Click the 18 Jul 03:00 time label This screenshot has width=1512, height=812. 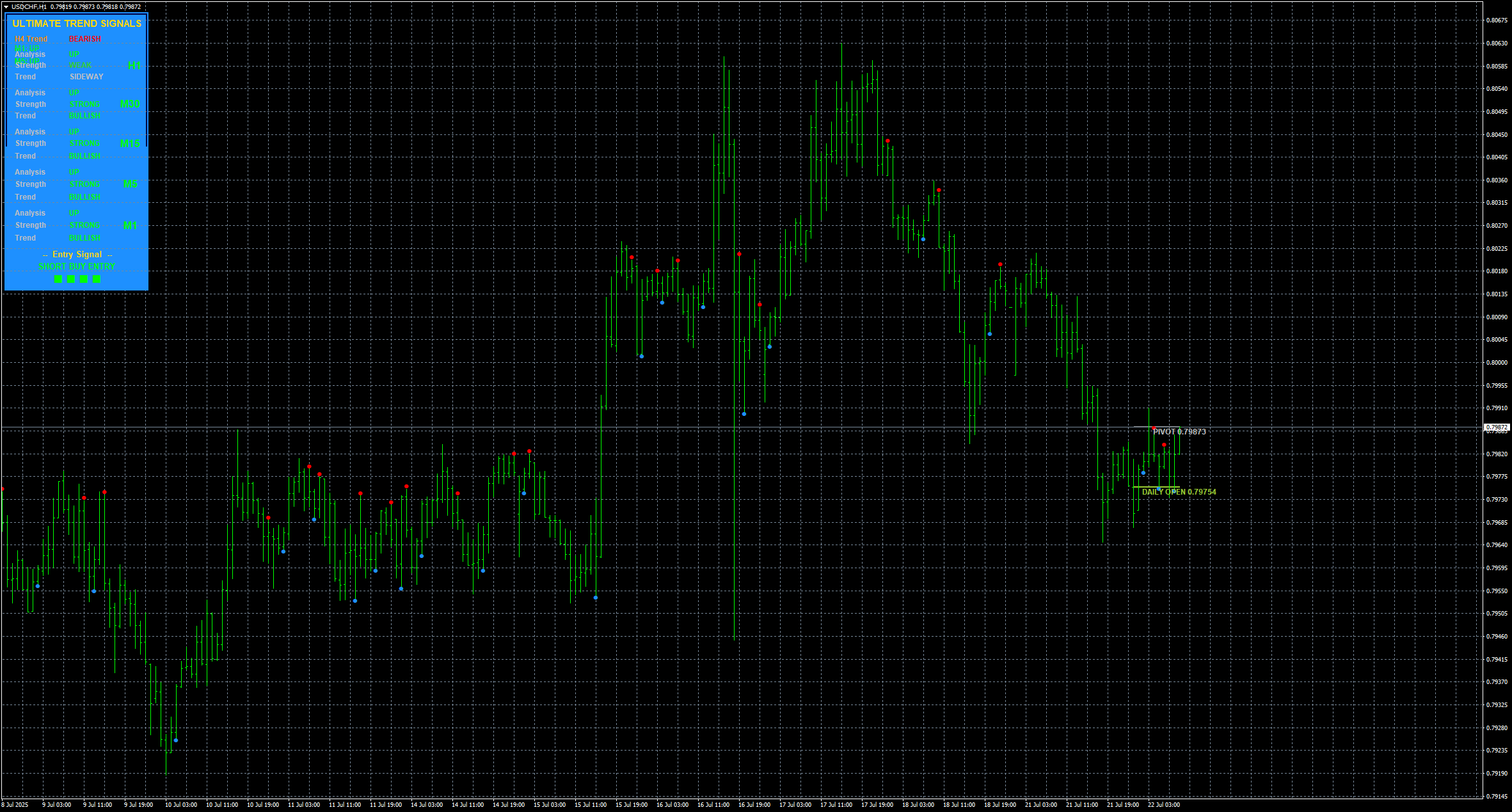918,805
